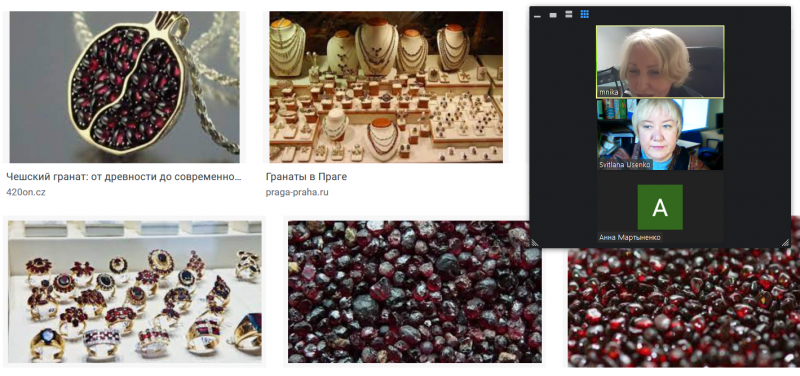
Task: Open the 'Чешский гранат: от древности' title link
Action: click(123, 177)
